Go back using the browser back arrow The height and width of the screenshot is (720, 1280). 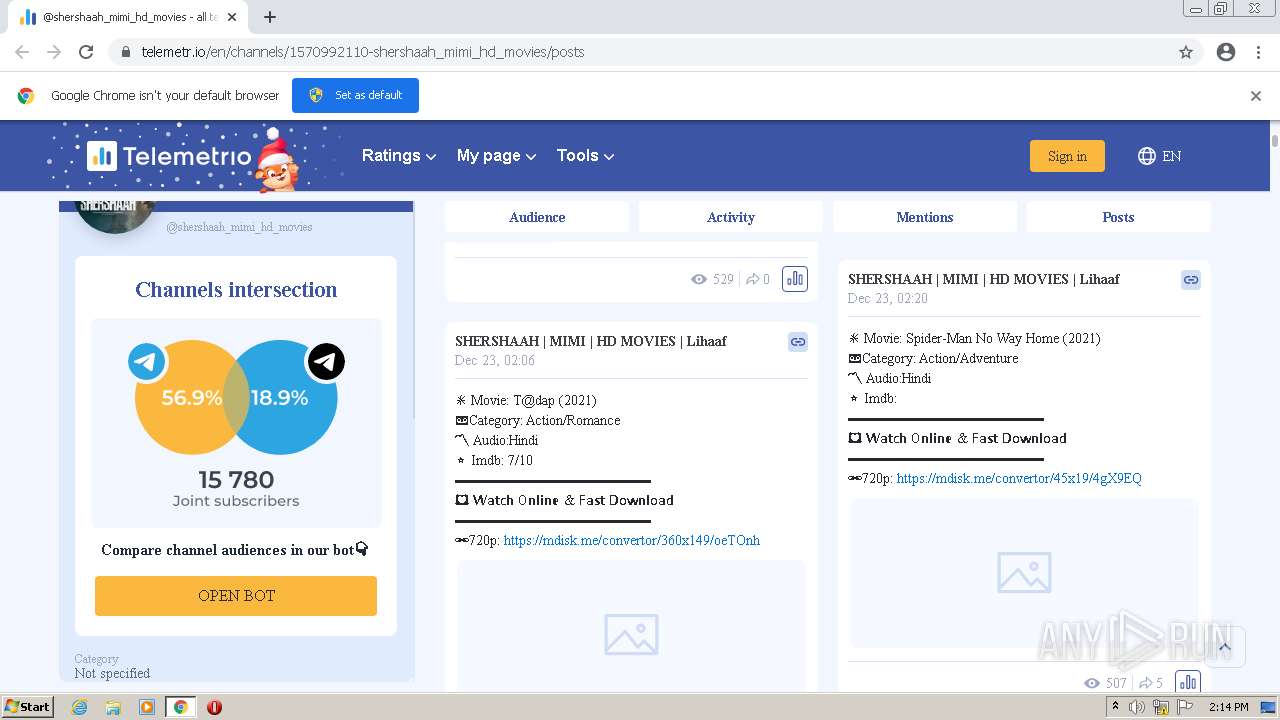22,52
